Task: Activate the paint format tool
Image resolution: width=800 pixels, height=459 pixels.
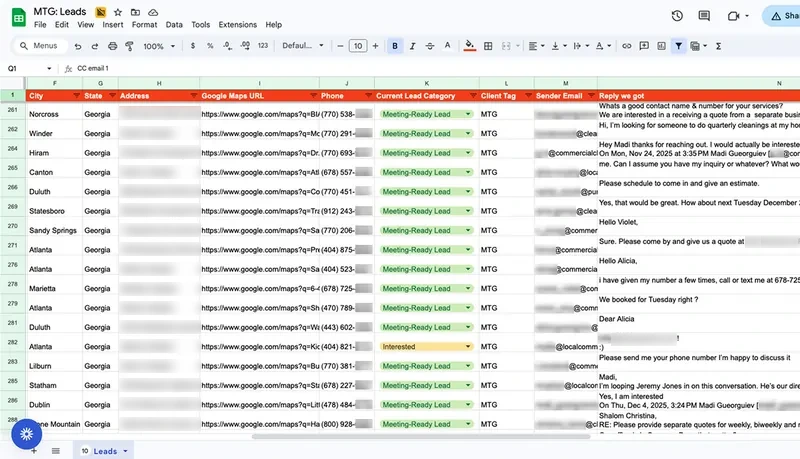Action: coord(130,46)
